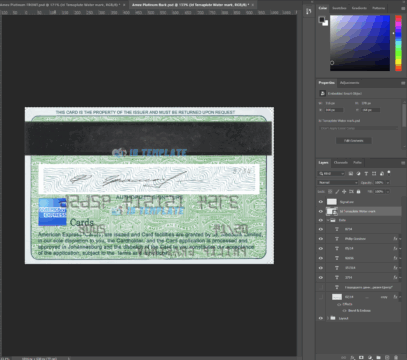Expand the Layout group
The image size is (407, 360).
(x=328, y=318)
